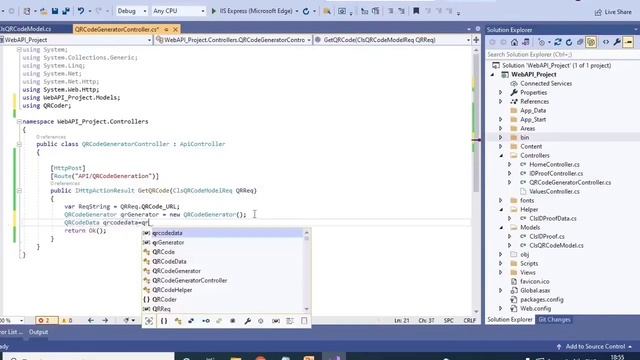The image size is (640, 360).
Task: Toggle a bookmark with the toolbar bookmark icon
Action: [x=416, y=11]
